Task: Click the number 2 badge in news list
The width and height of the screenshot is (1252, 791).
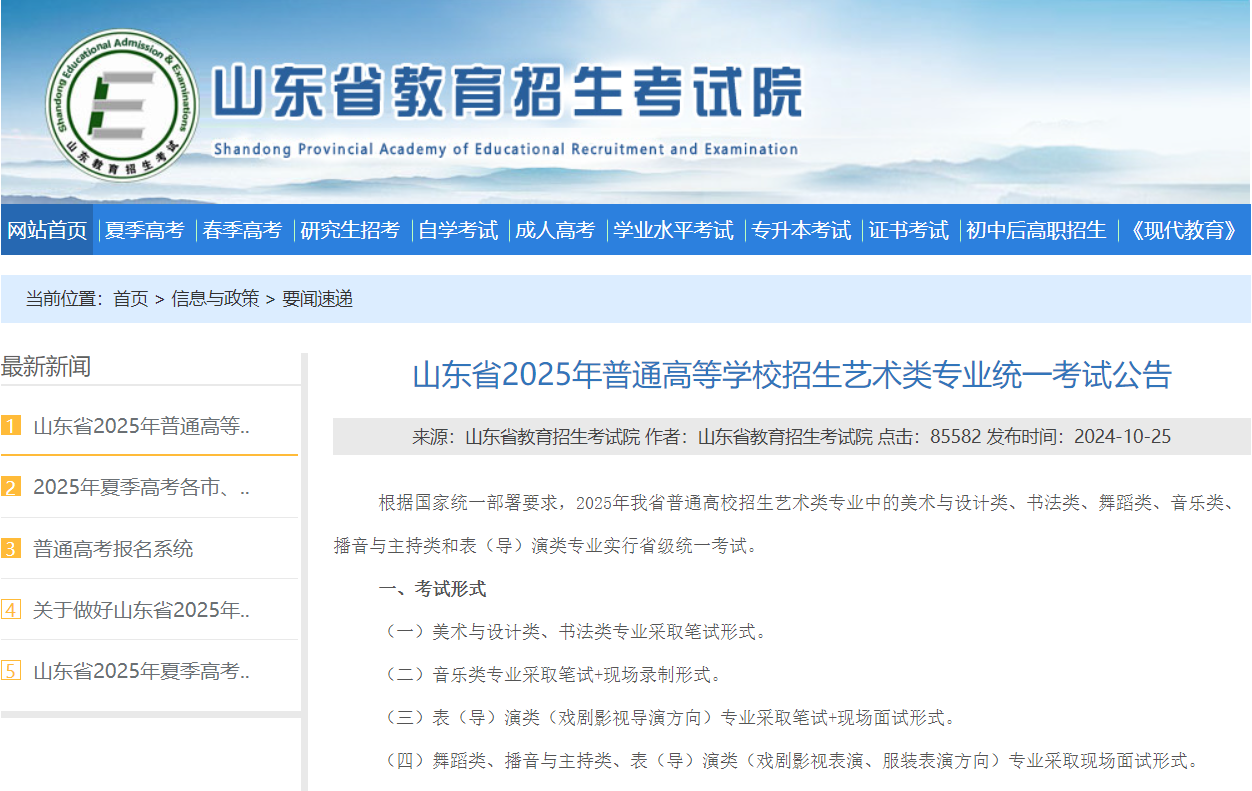Action: [x=11, y=488]
